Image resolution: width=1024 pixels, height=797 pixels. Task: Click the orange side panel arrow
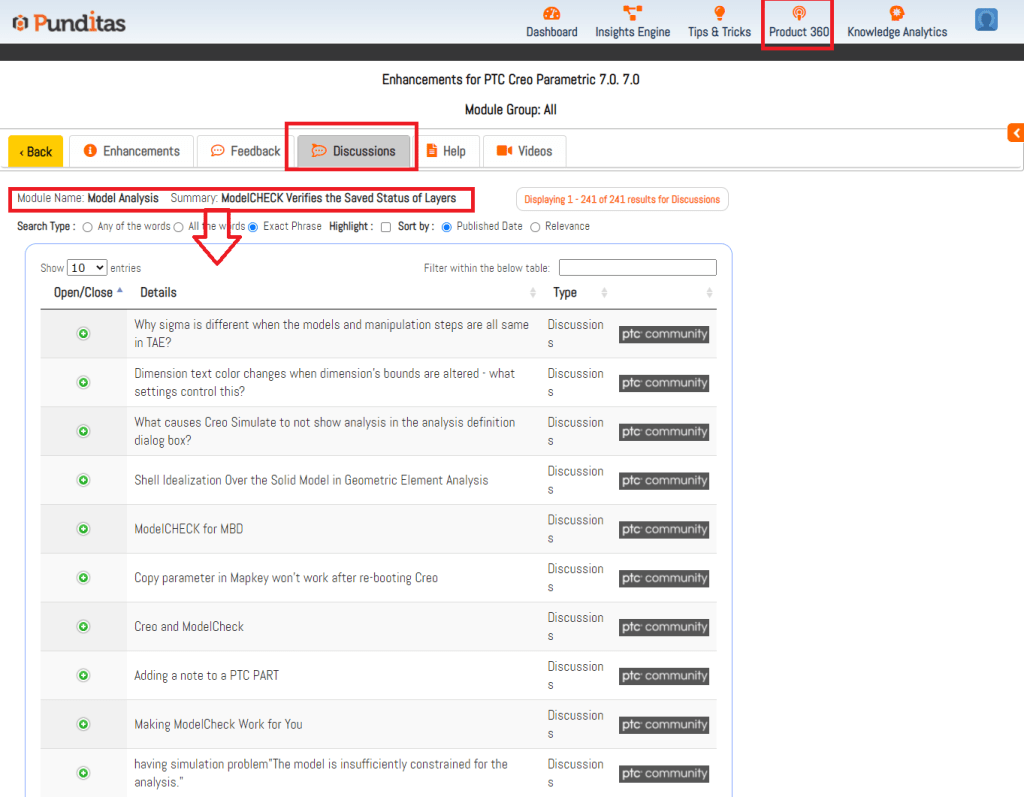[x=1016, y=133]
